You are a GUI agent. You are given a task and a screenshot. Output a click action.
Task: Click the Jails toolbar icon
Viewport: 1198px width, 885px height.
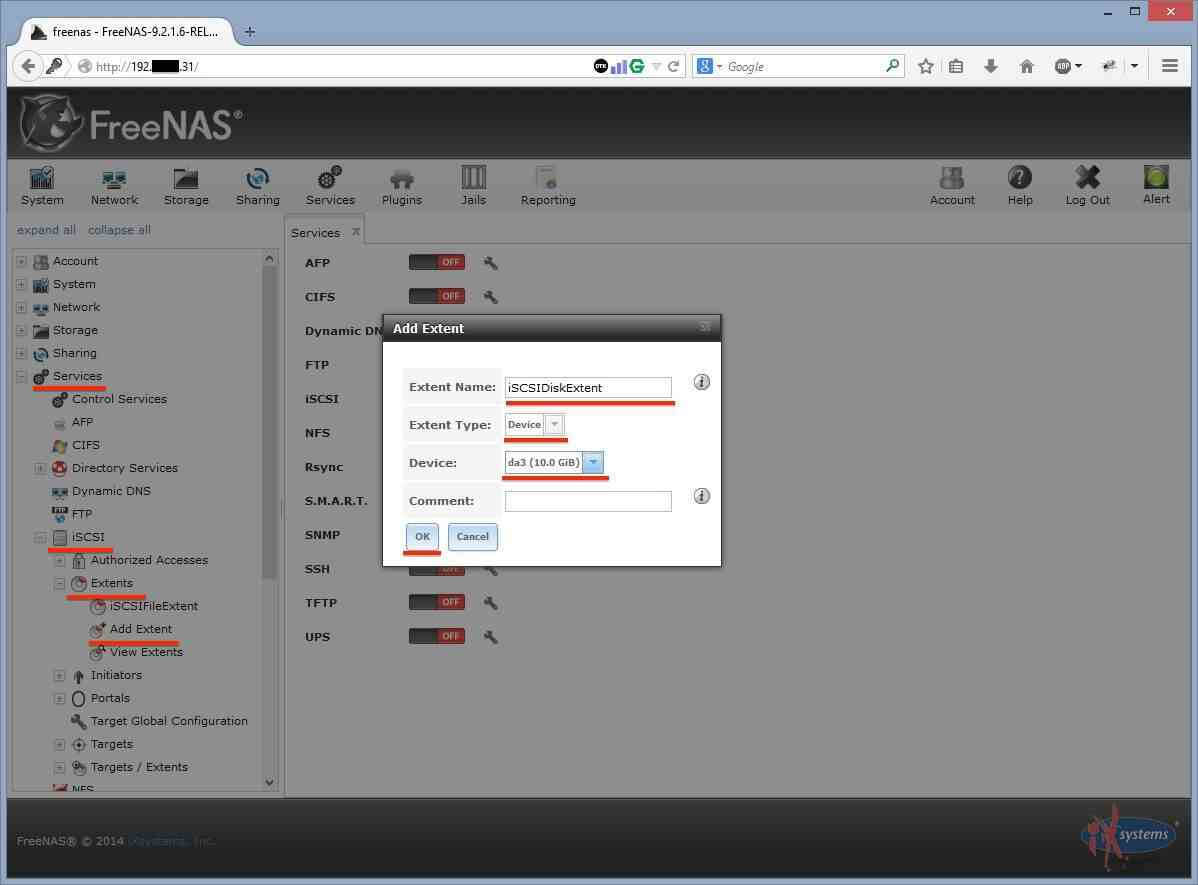click(x=473, y=186)
